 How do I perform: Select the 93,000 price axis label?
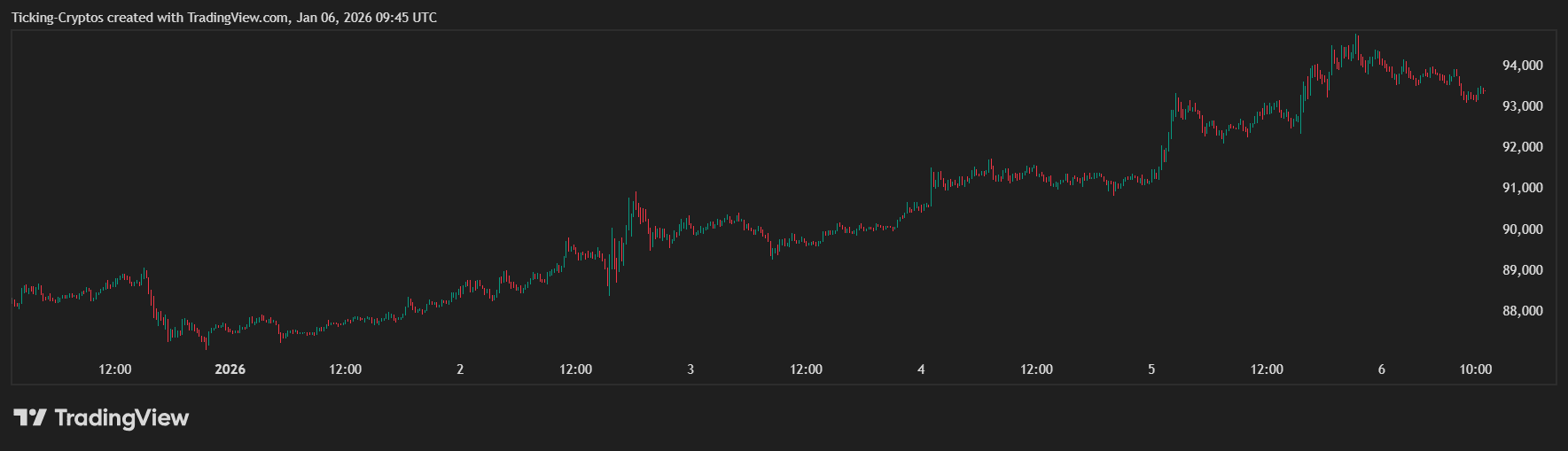(1522, 106)
